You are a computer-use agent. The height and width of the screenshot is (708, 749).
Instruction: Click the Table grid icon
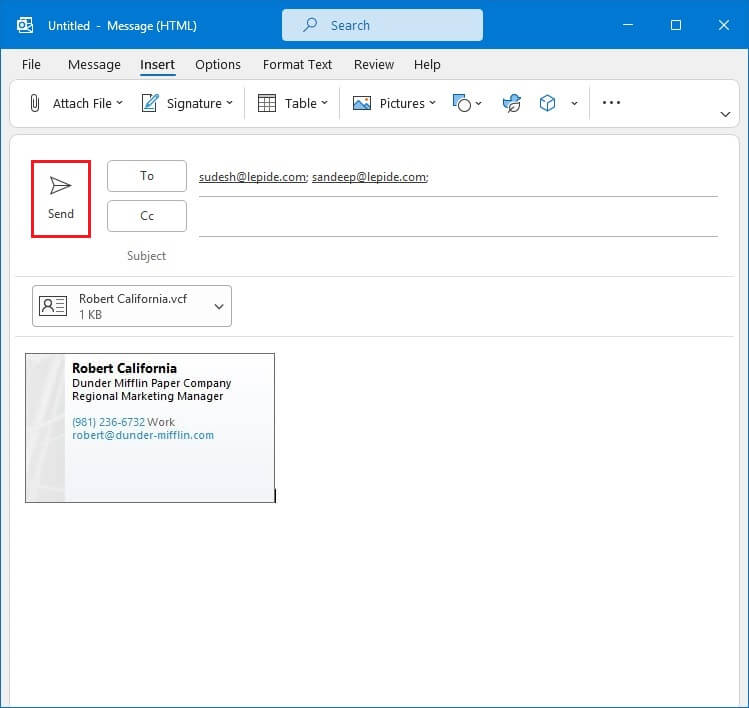[267, 103]
